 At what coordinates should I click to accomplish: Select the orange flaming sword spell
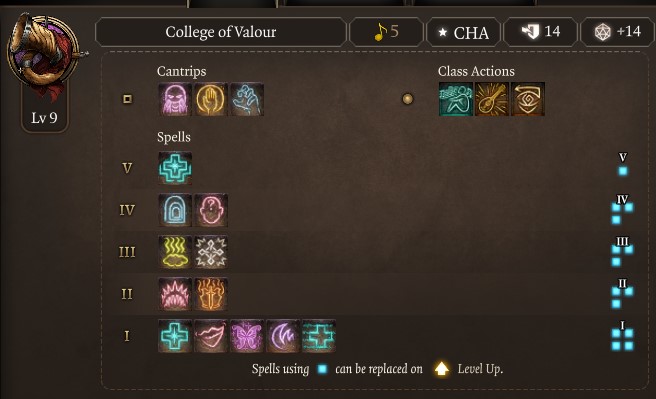211,294
